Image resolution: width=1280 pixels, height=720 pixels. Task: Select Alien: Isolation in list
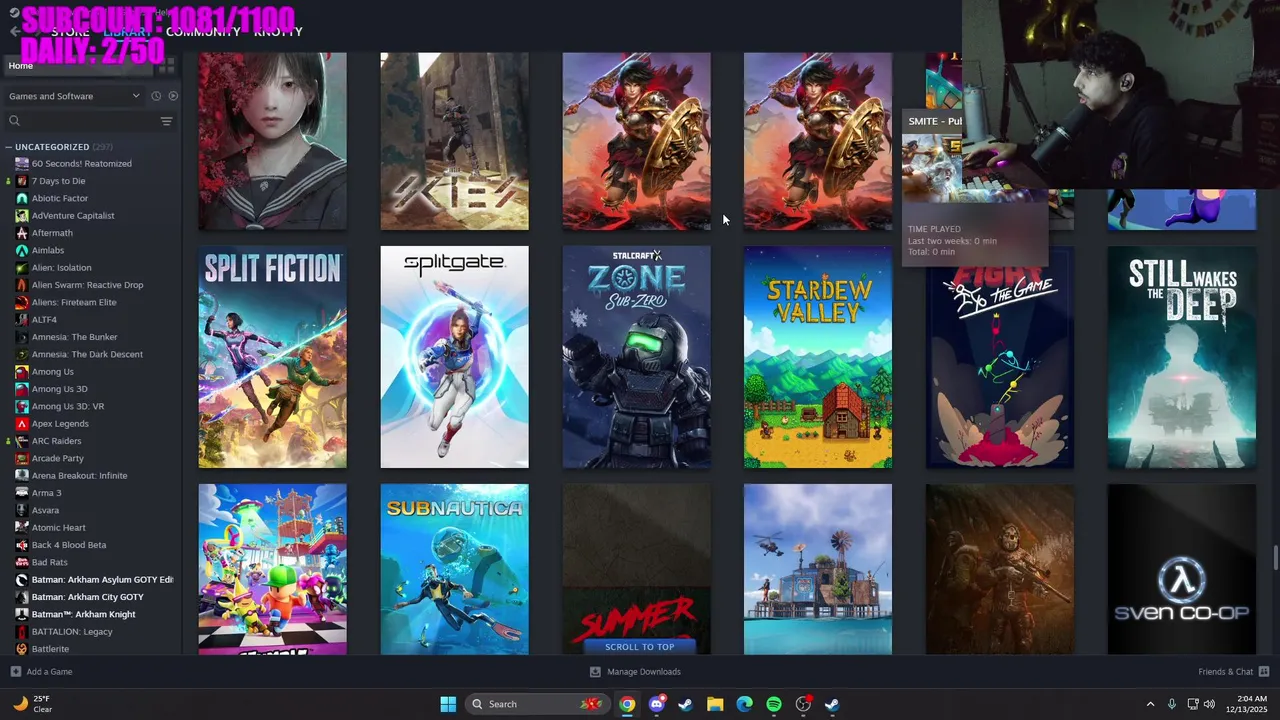tap(61, 268)
